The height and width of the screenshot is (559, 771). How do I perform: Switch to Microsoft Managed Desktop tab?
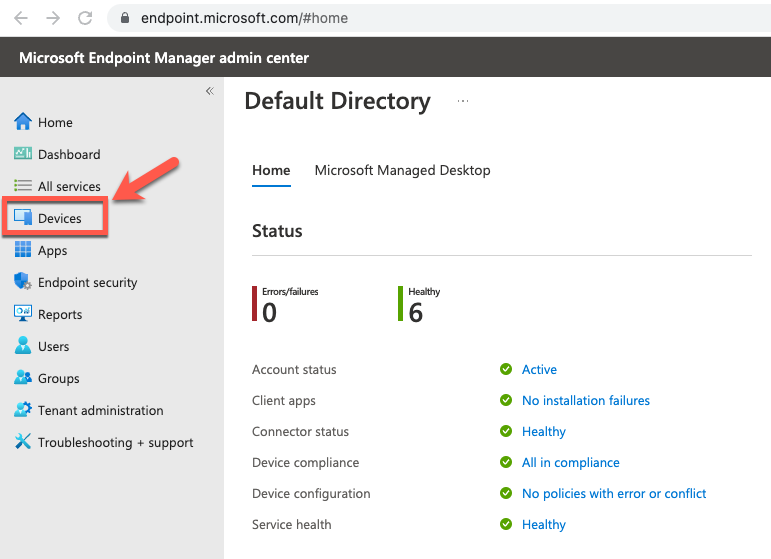[x=402, y=170]
